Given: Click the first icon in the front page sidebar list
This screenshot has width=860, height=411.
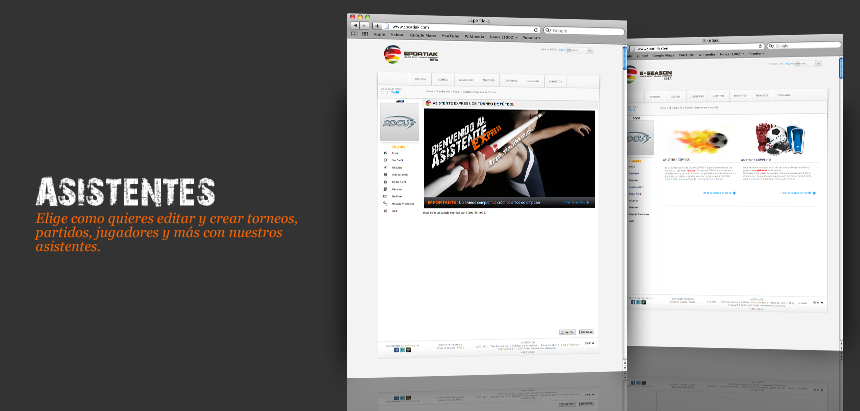Looking at the screenshot, I should click(x=386, y=153).
